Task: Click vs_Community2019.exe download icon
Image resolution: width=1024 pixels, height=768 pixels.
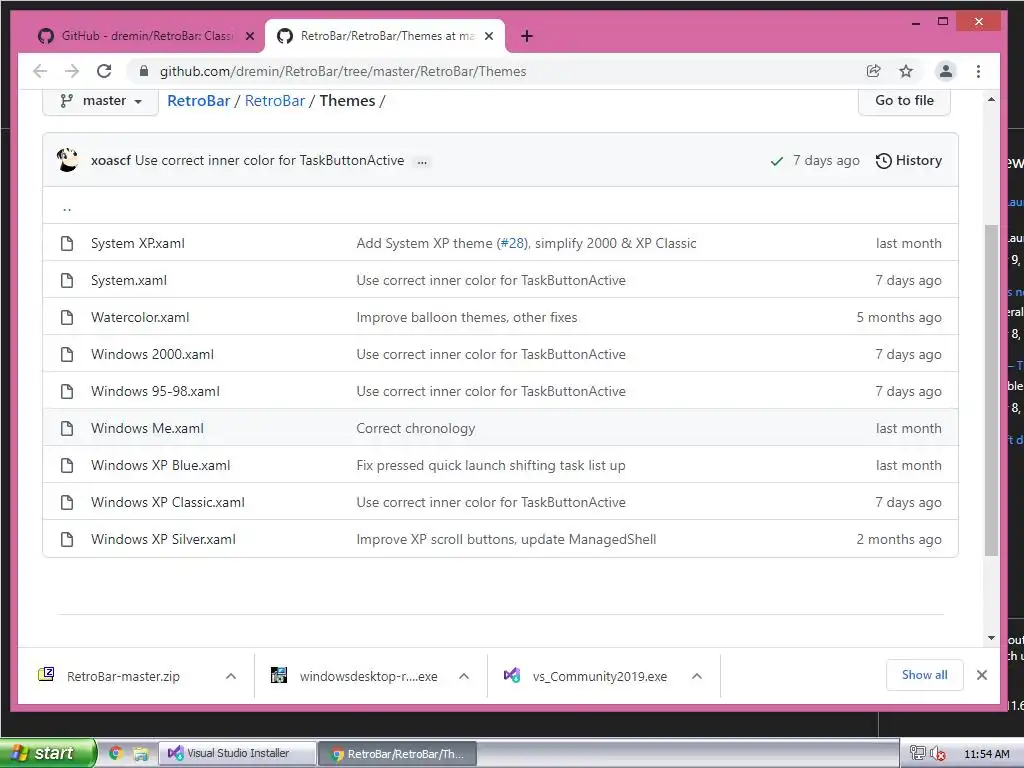Action: point(512,675)
